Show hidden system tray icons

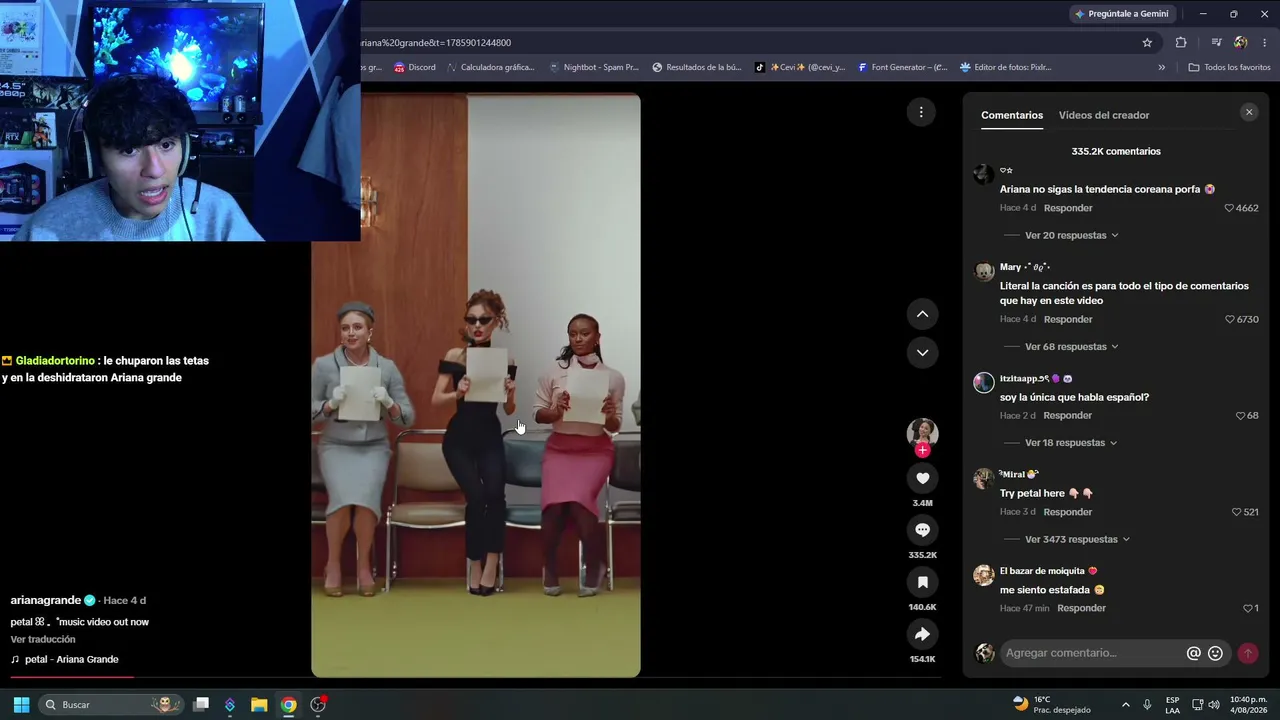pyautogui.click(x=1125, y=705)
